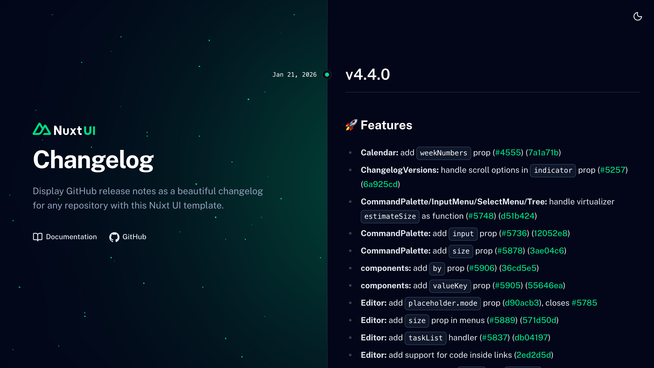Open pull request #4555
The image size is (654, 368).
click(x=508, y=153)
